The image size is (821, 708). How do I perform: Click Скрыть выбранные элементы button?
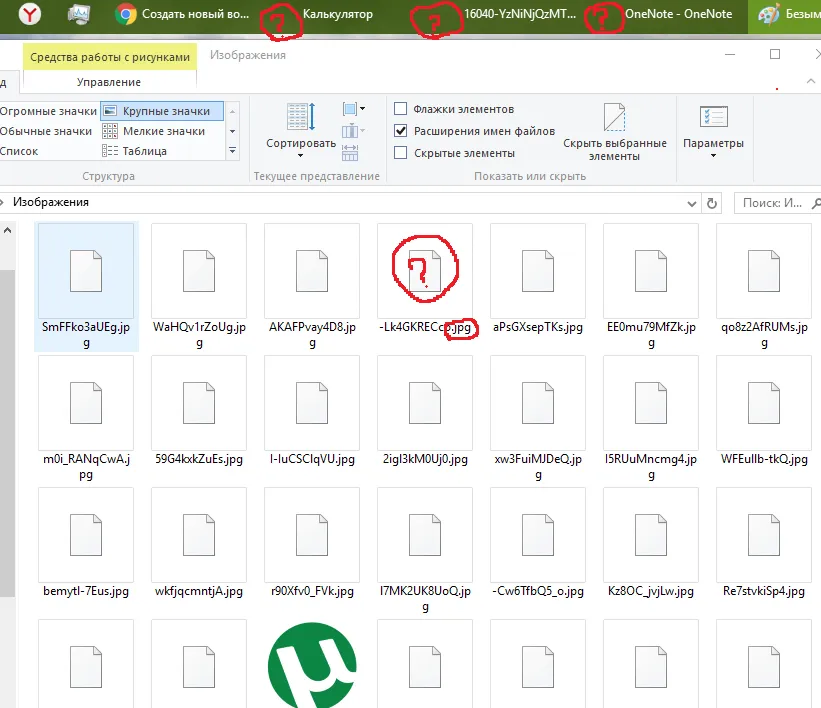(x=615, y=132)
